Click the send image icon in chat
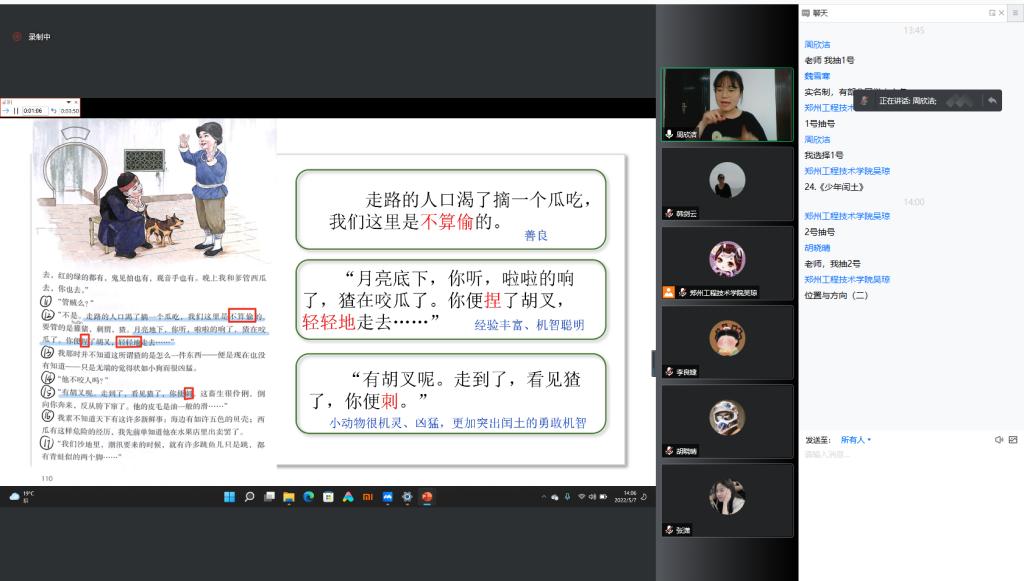The height and width of the screenshot is (581, 1024). click(1013, 440)
